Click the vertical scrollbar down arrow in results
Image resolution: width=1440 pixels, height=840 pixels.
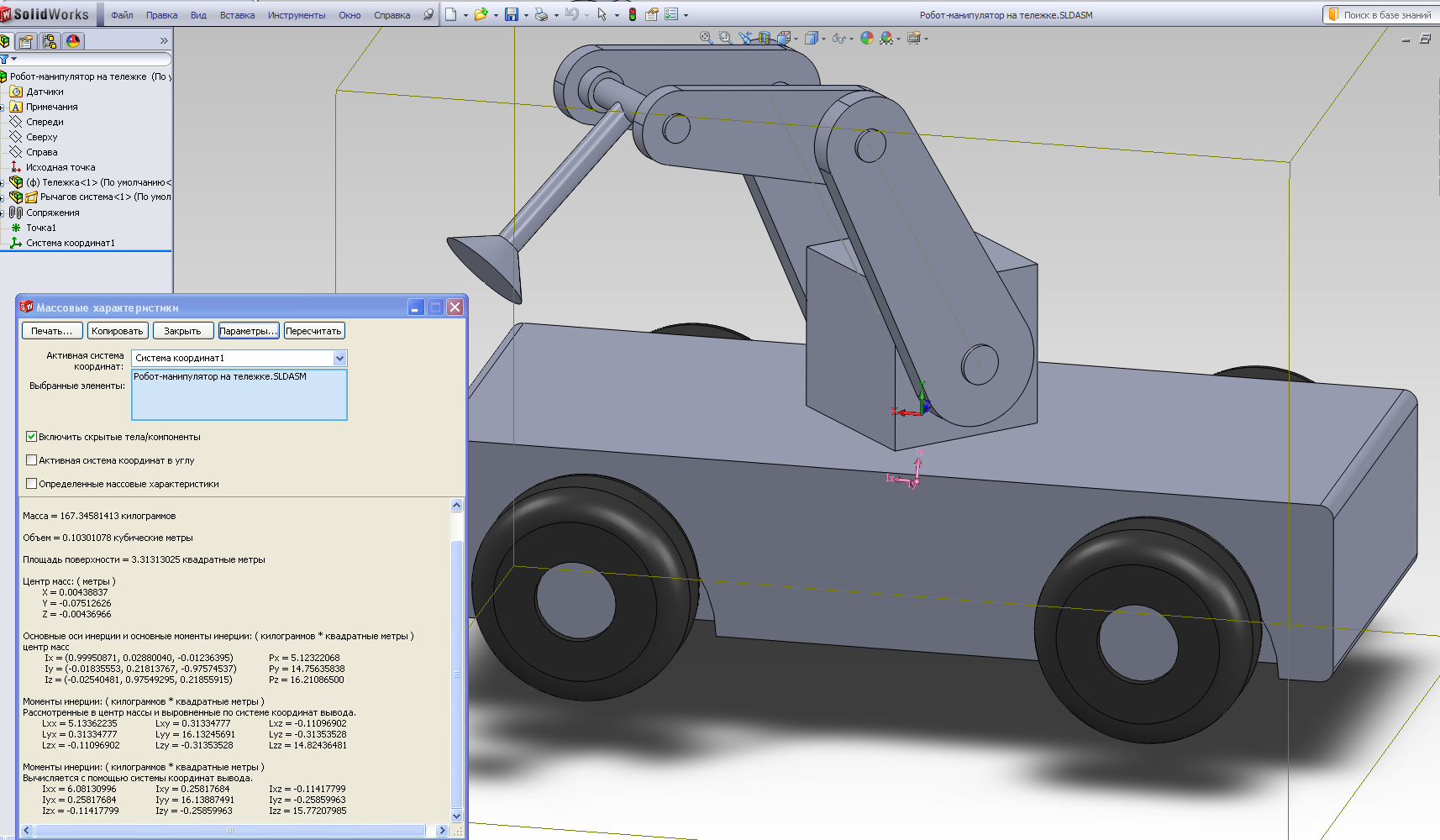pyautogui.click(x=457, y=816)
